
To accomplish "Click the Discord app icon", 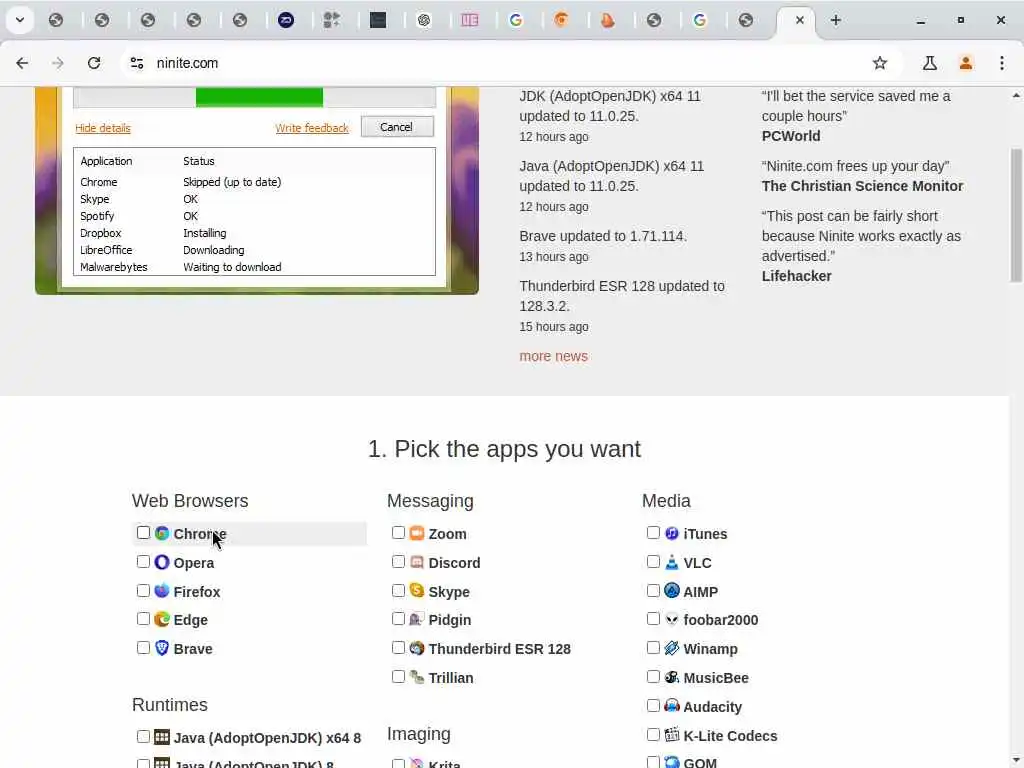I will 417,562.
